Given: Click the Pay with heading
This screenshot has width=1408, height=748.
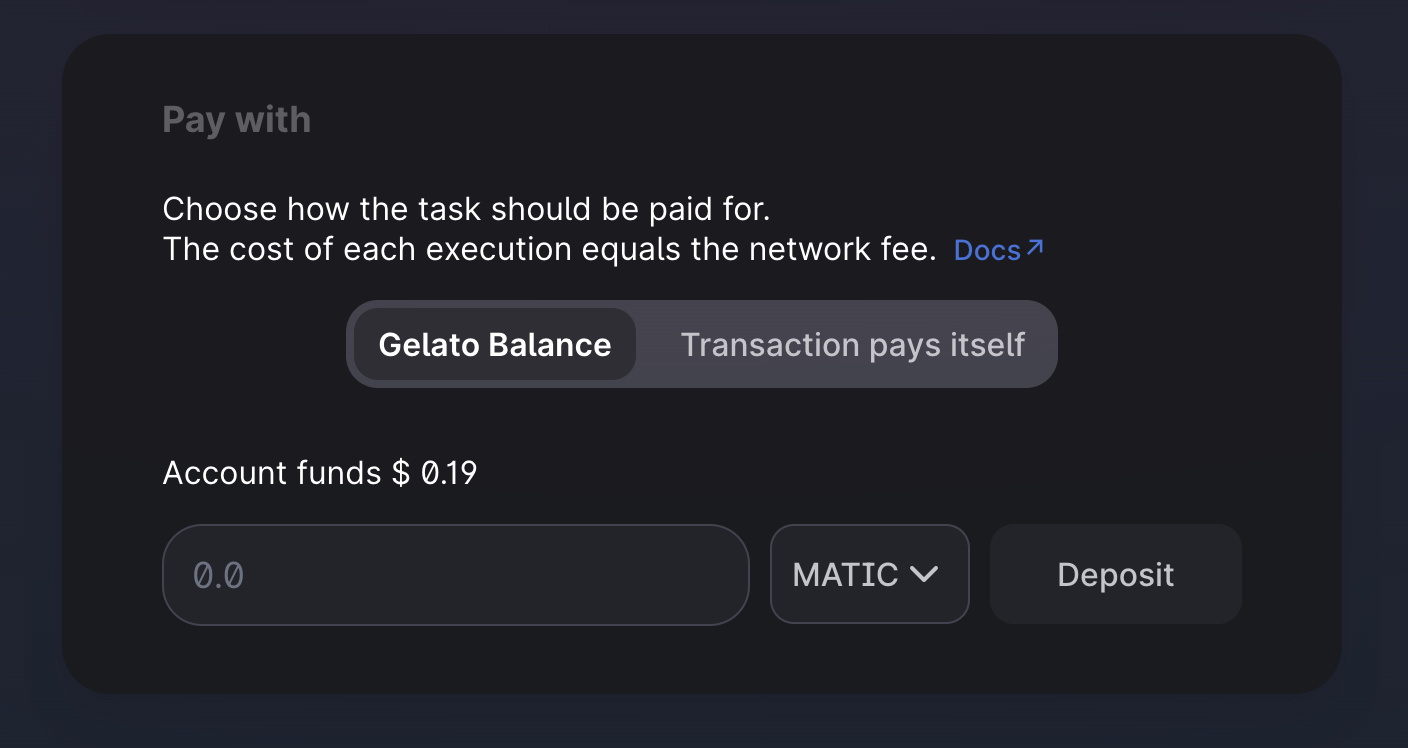Looking at the screenshot, I should coord(237,120).
